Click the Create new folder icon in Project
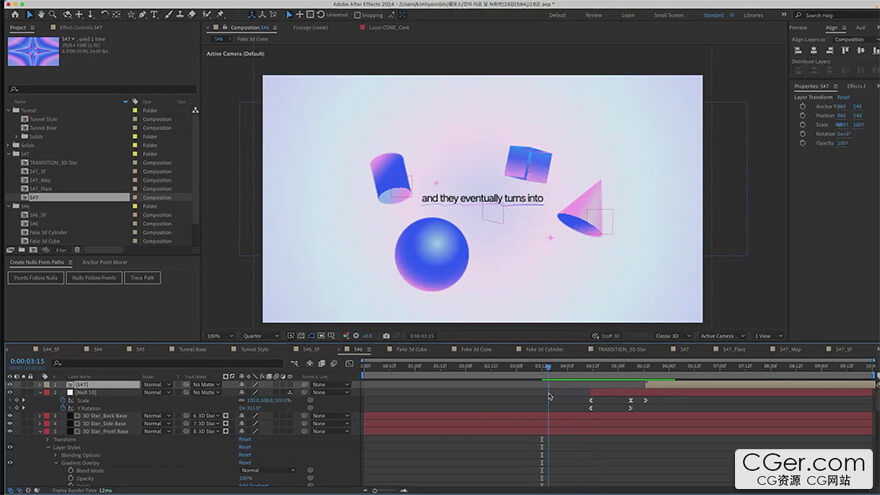This screenshot has height=495, width=880. tap(21, 250)
